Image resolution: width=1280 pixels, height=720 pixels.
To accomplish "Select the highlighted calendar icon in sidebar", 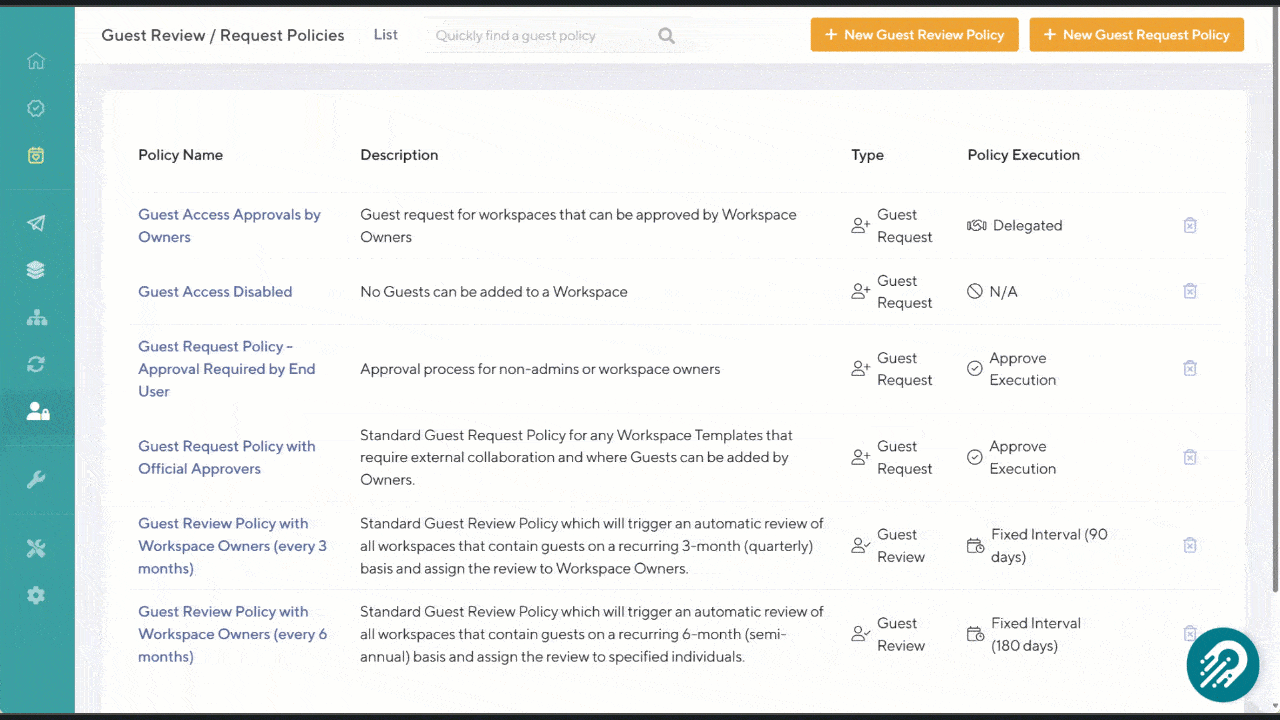I will [36, 155].
